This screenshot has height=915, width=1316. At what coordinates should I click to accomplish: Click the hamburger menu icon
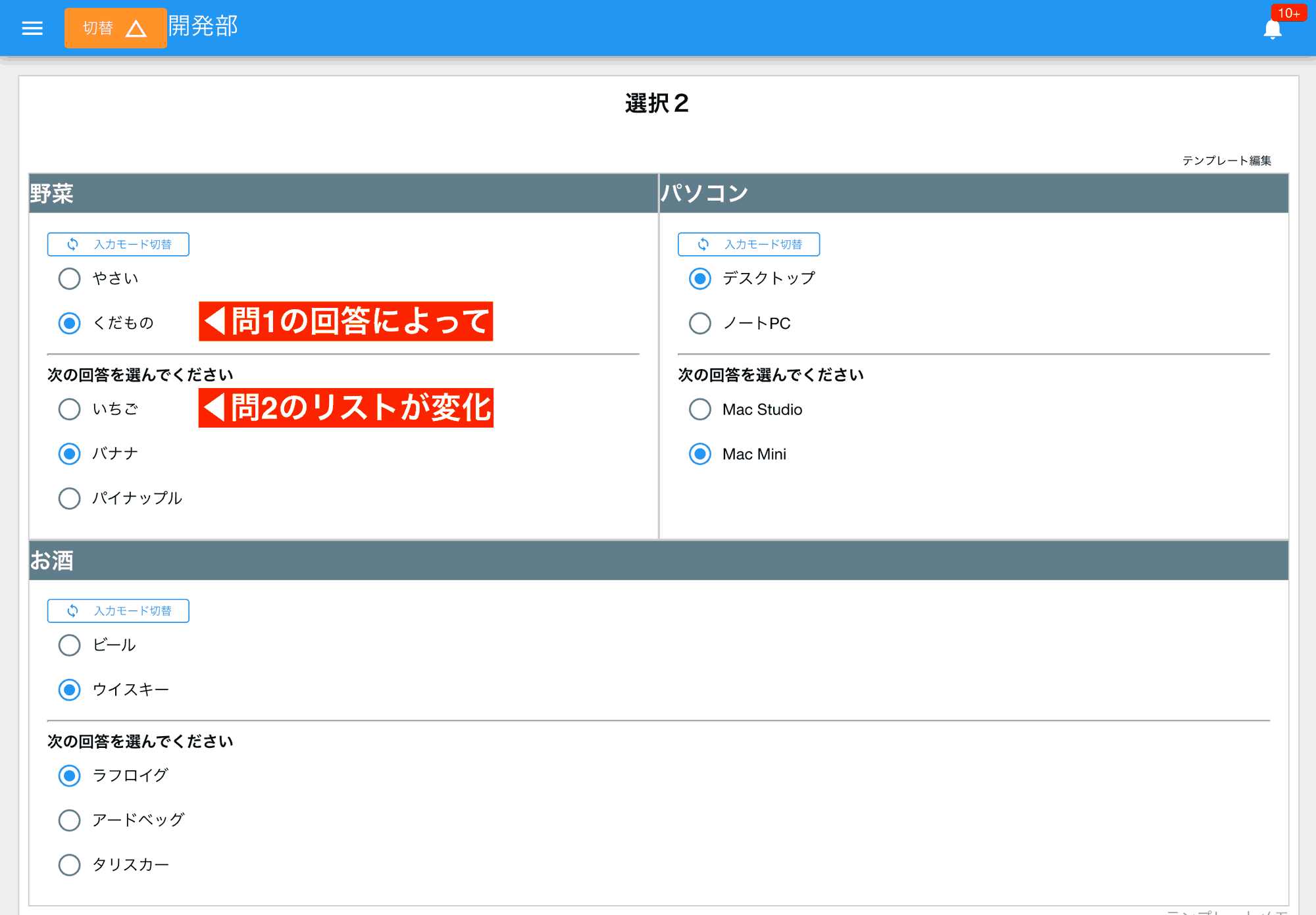coord(33,27)
